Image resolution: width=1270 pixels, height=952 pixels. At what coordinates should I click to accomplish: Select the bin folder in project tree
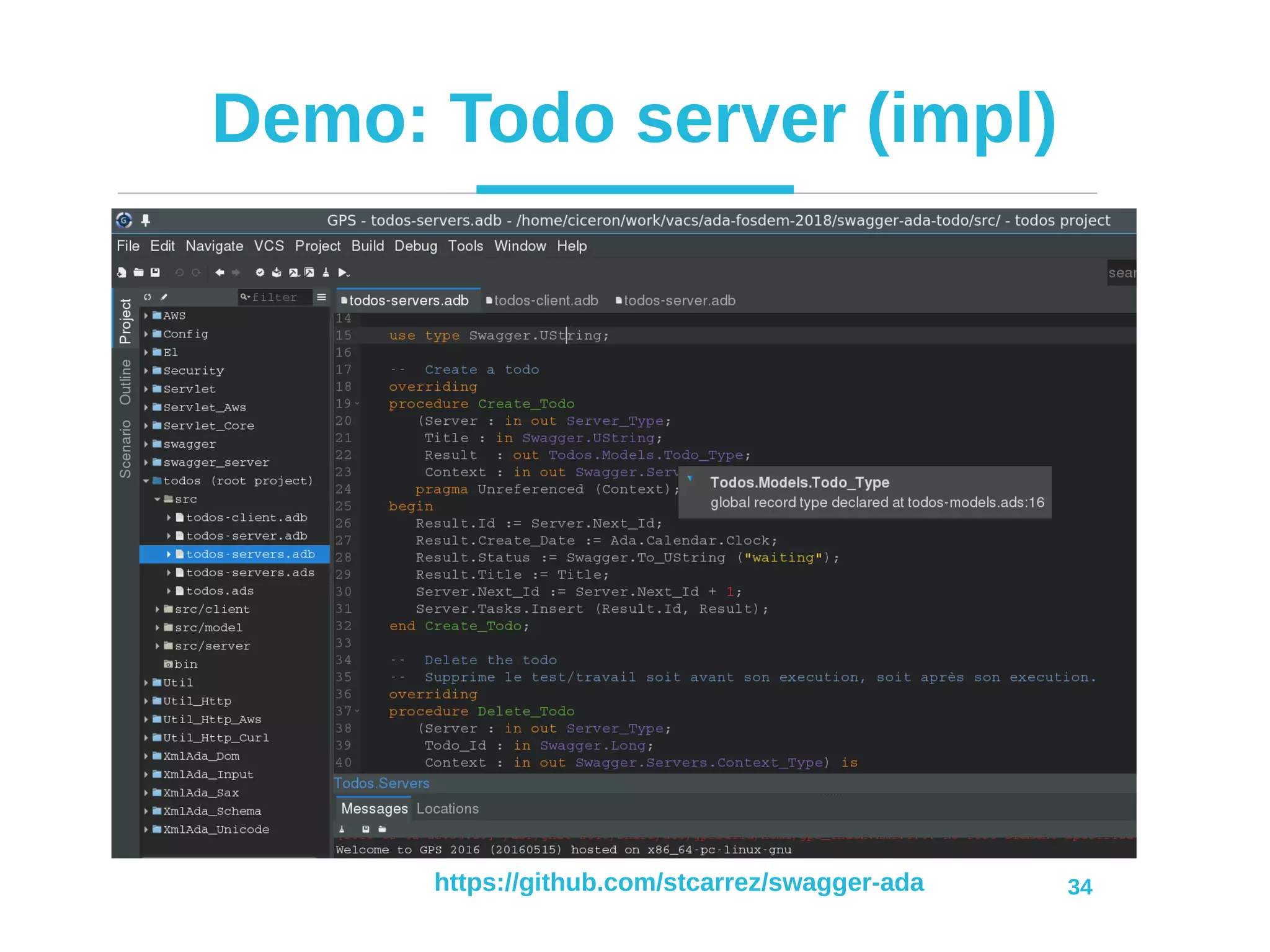(x=180, y=664)
